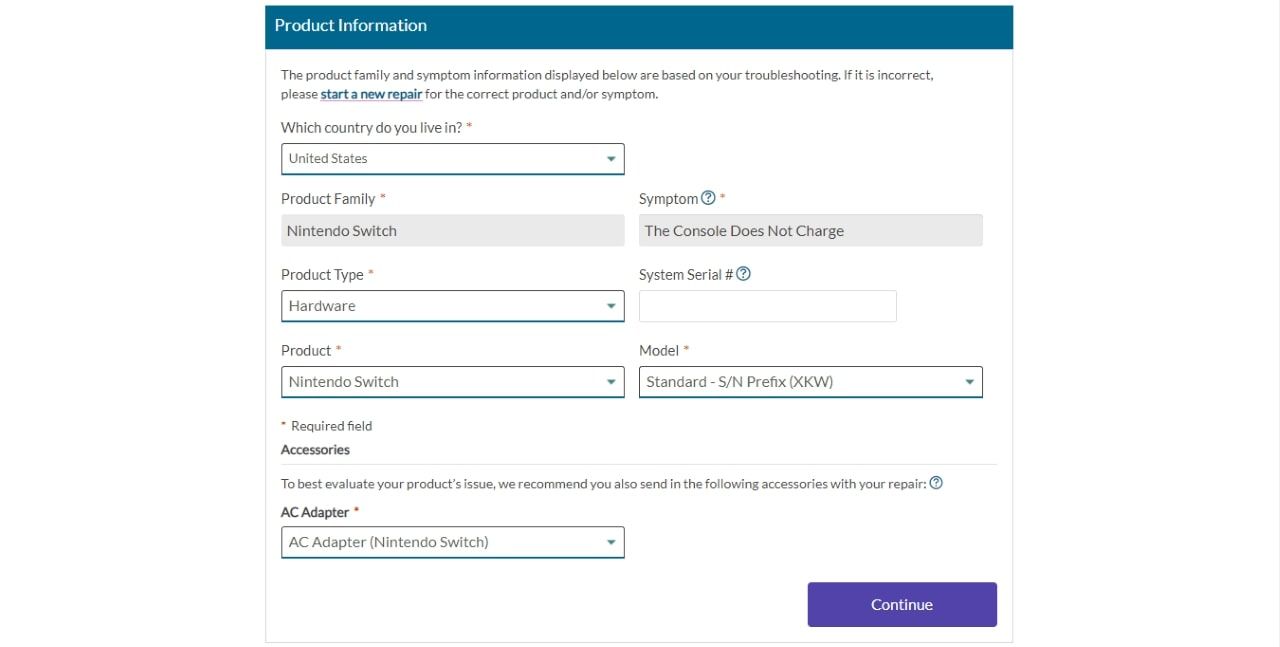Follow the "start a new repair" link

(x=371, y=94)
